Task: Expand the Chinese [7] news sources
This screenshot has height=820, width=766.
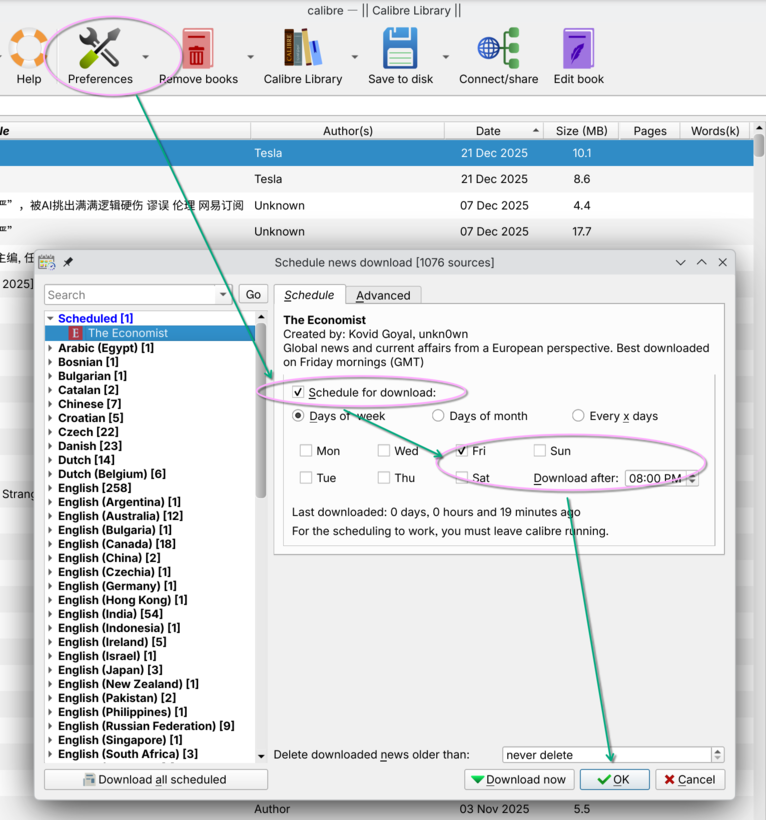Action: tap(50, 404)
